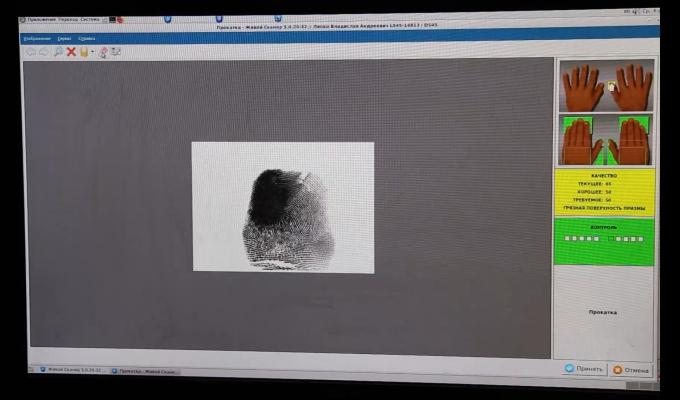Select the top hands thumbnail with highlighted finger
This screenshot has height=400, width=680.
tap(606, 87)
